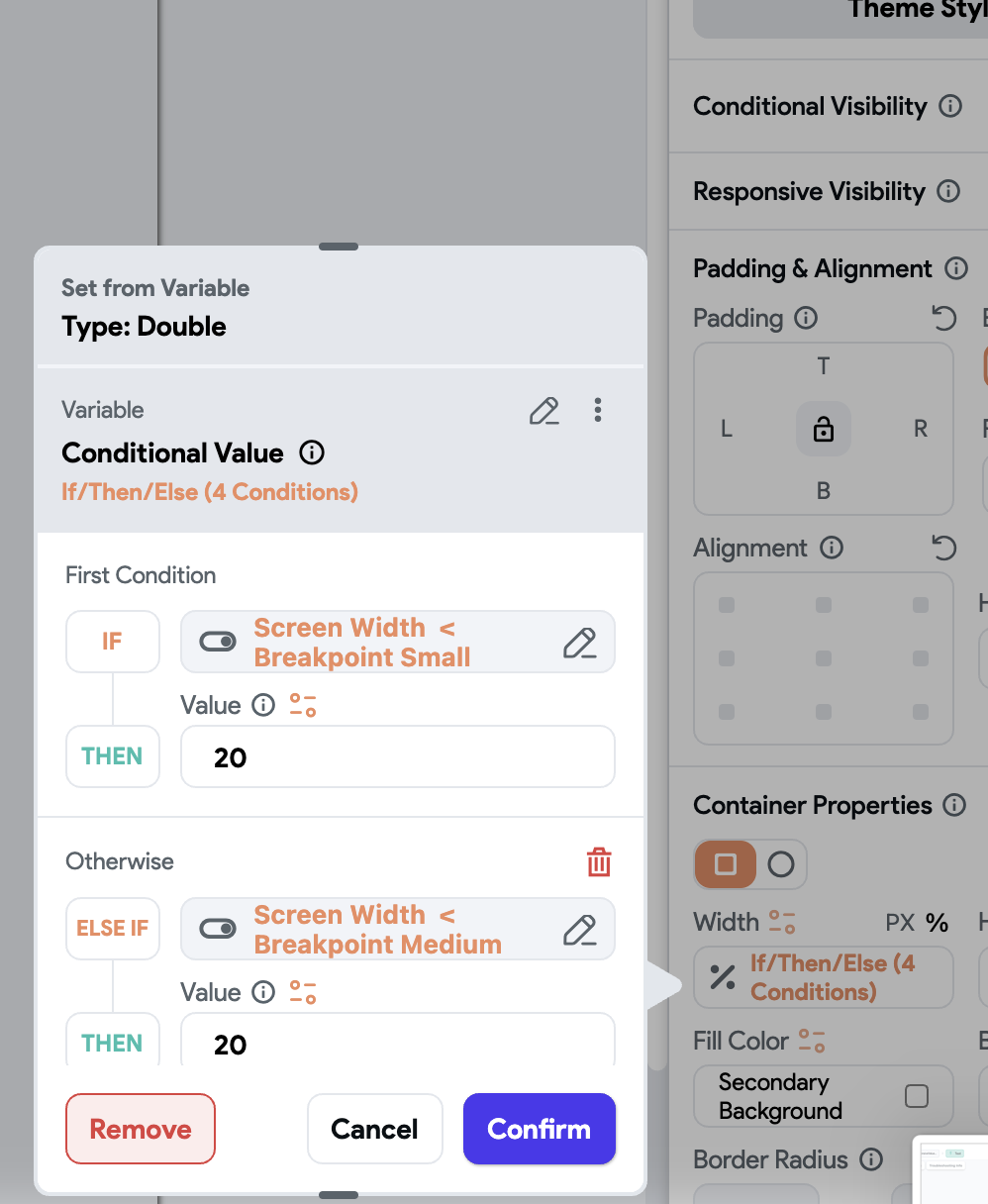Open the three-dot options menu beside the edit pencil

tap(598, 410)
